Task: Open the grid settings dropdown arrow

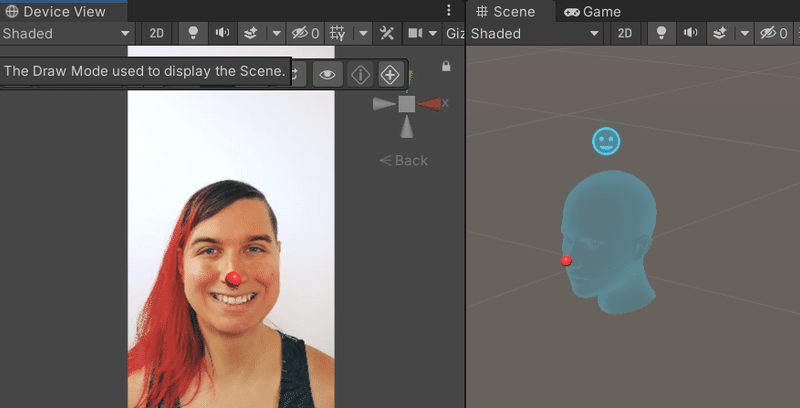Action: 363,34
